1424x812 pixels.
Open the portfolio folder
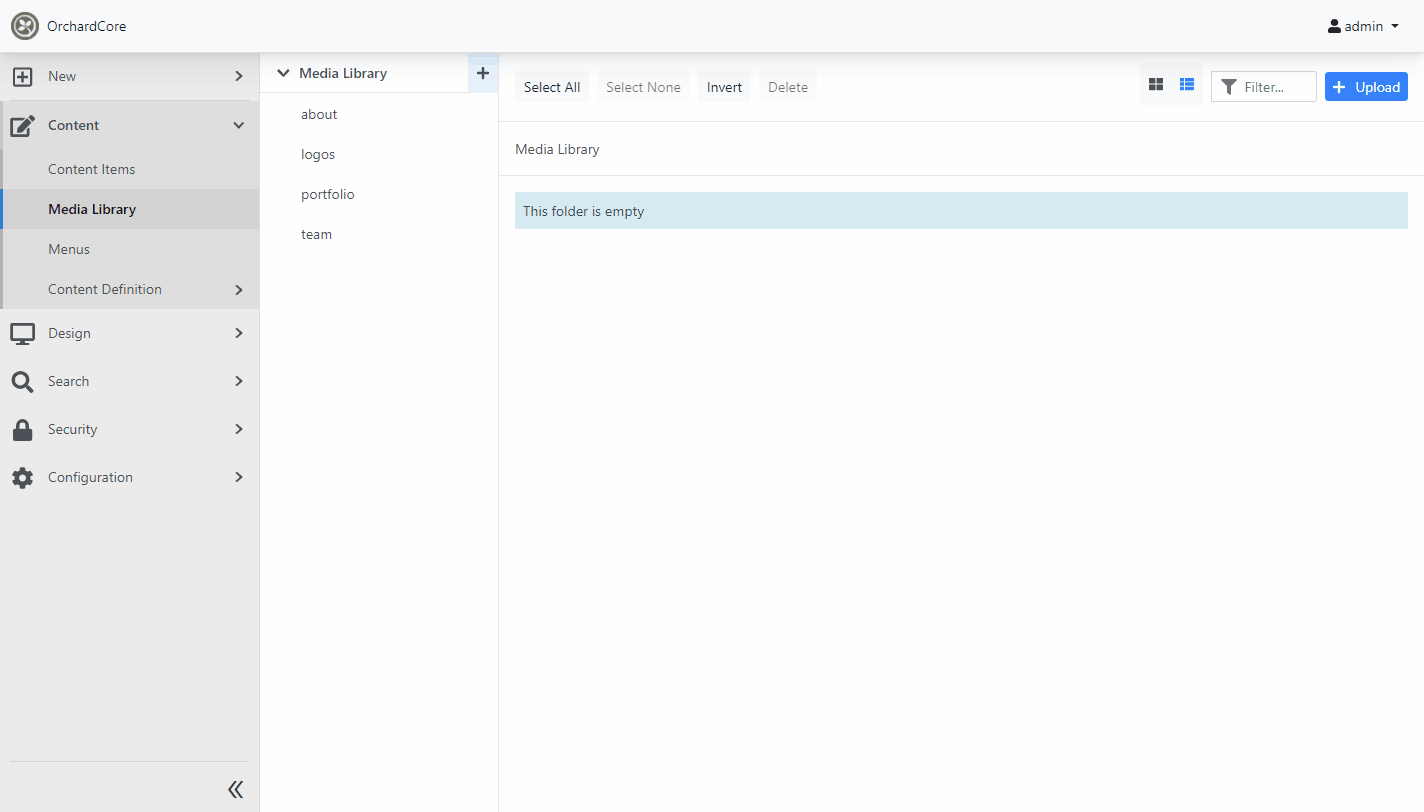point(328,194)
